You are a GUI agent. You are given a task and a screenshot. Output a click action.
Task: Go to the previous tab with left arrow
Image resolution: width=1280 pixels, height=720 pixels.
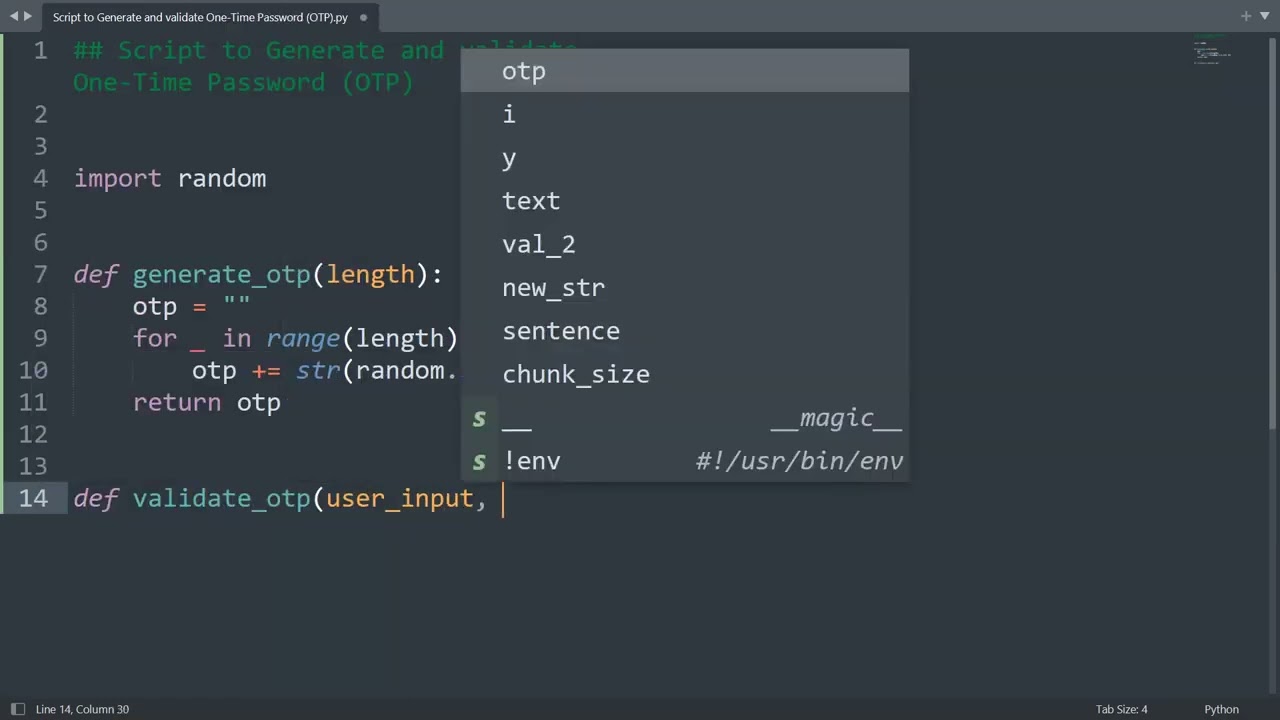tap(14, 17)
